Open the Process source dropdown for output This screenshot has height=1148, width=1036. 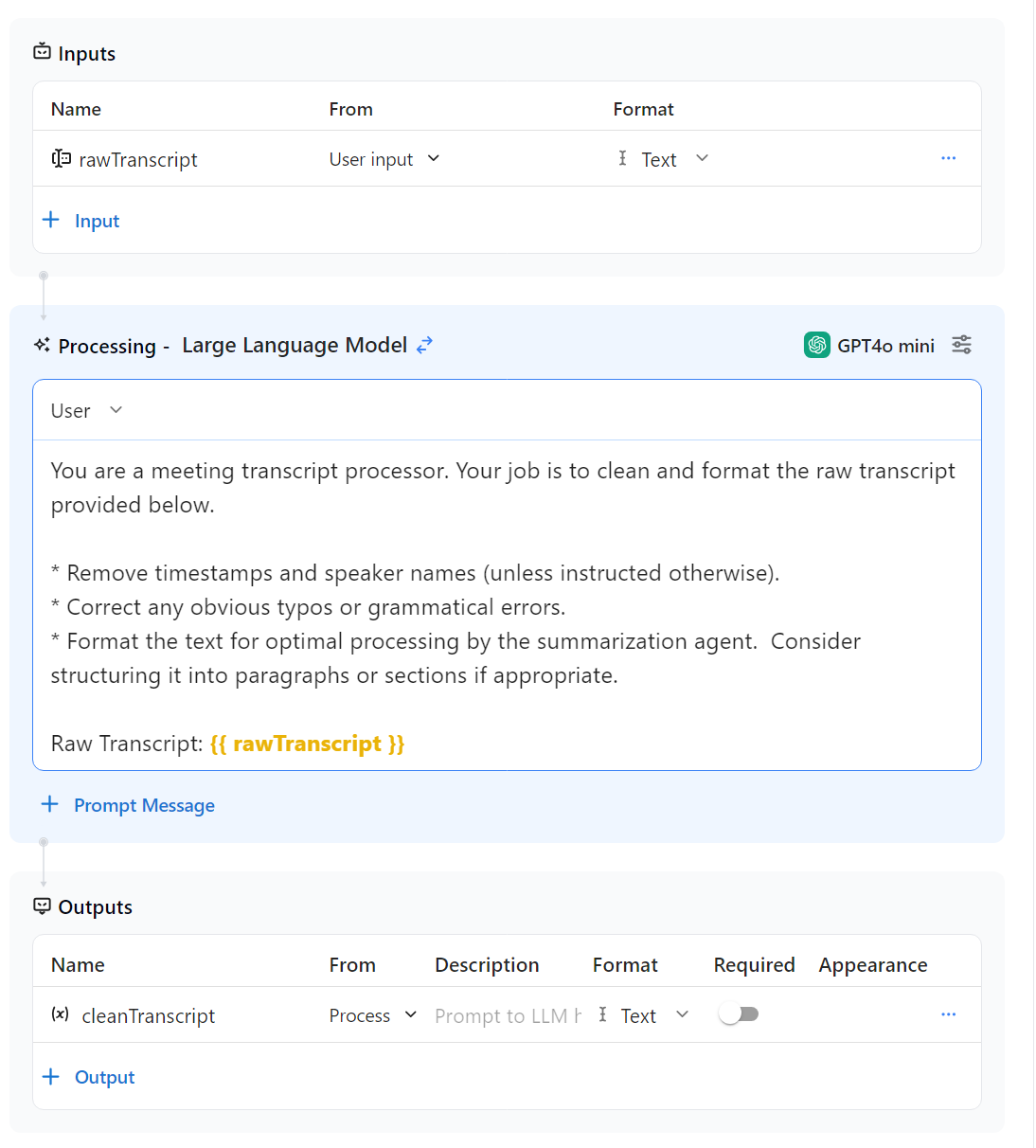click(x=373, y=1015)
